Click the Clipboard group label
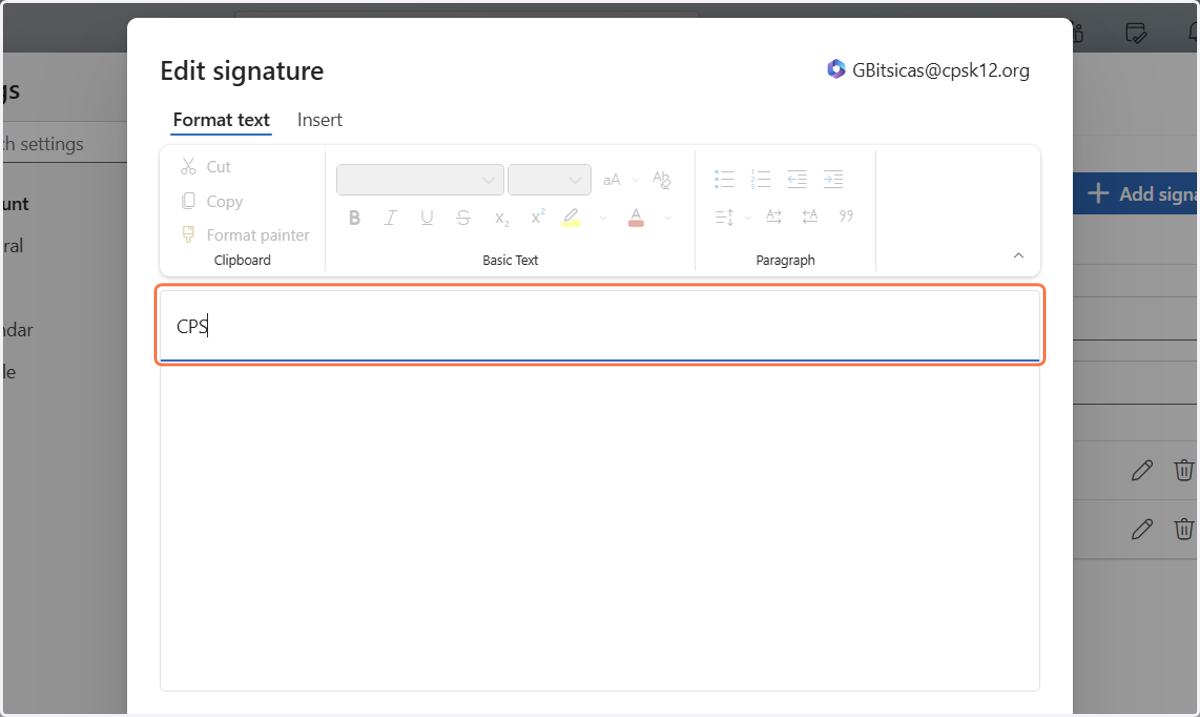Screen dimensions: 1200x717 242,260
